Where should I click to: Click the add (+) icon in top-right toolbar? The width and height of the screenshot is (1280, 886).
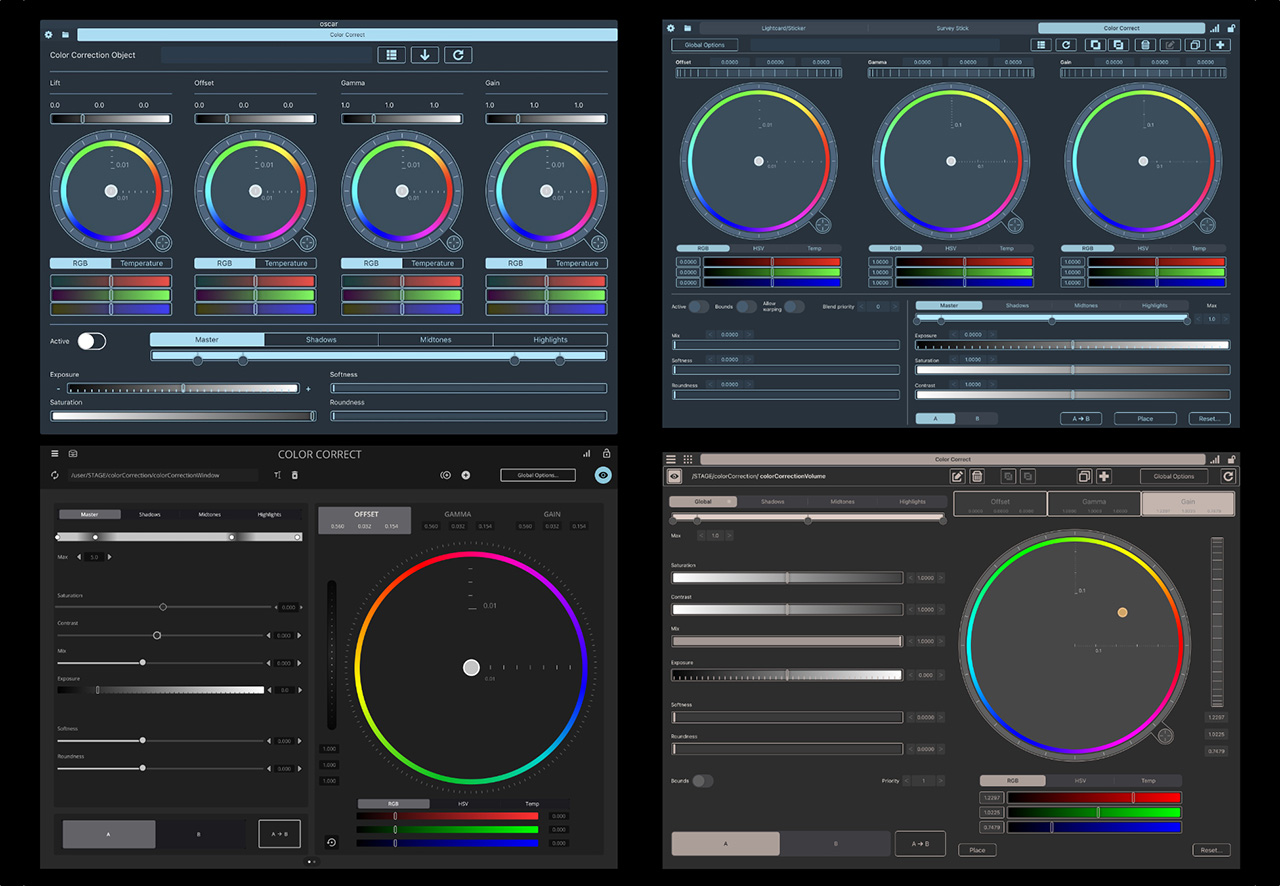[1220, 44]
